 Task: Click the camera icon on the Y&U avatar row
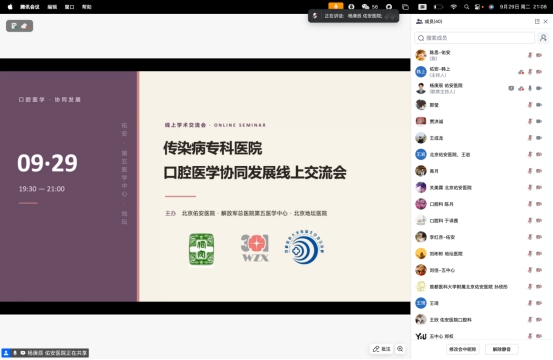539,336
